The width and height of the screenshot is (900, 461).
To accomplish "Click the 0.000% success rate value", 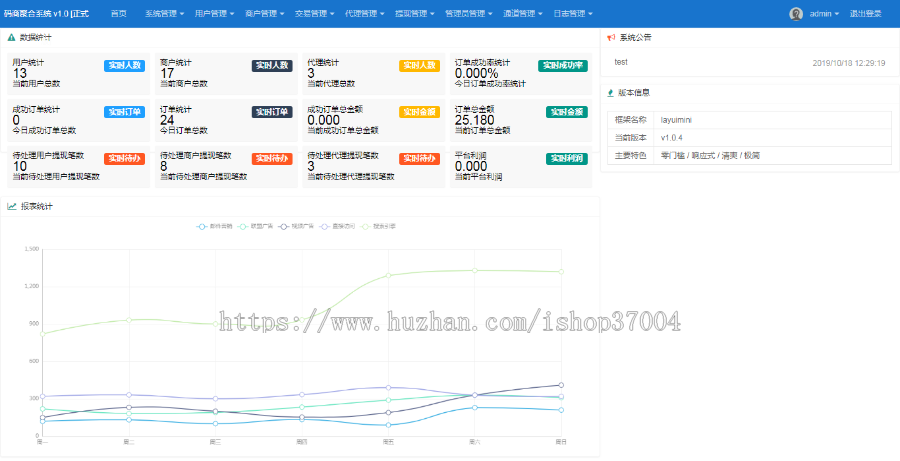I will (x=477, y=73).
